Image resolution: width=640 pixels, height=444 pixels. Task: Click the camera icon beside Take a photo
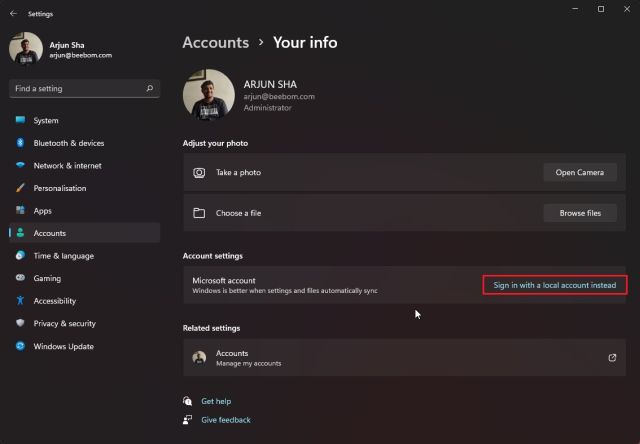point(199,173)
